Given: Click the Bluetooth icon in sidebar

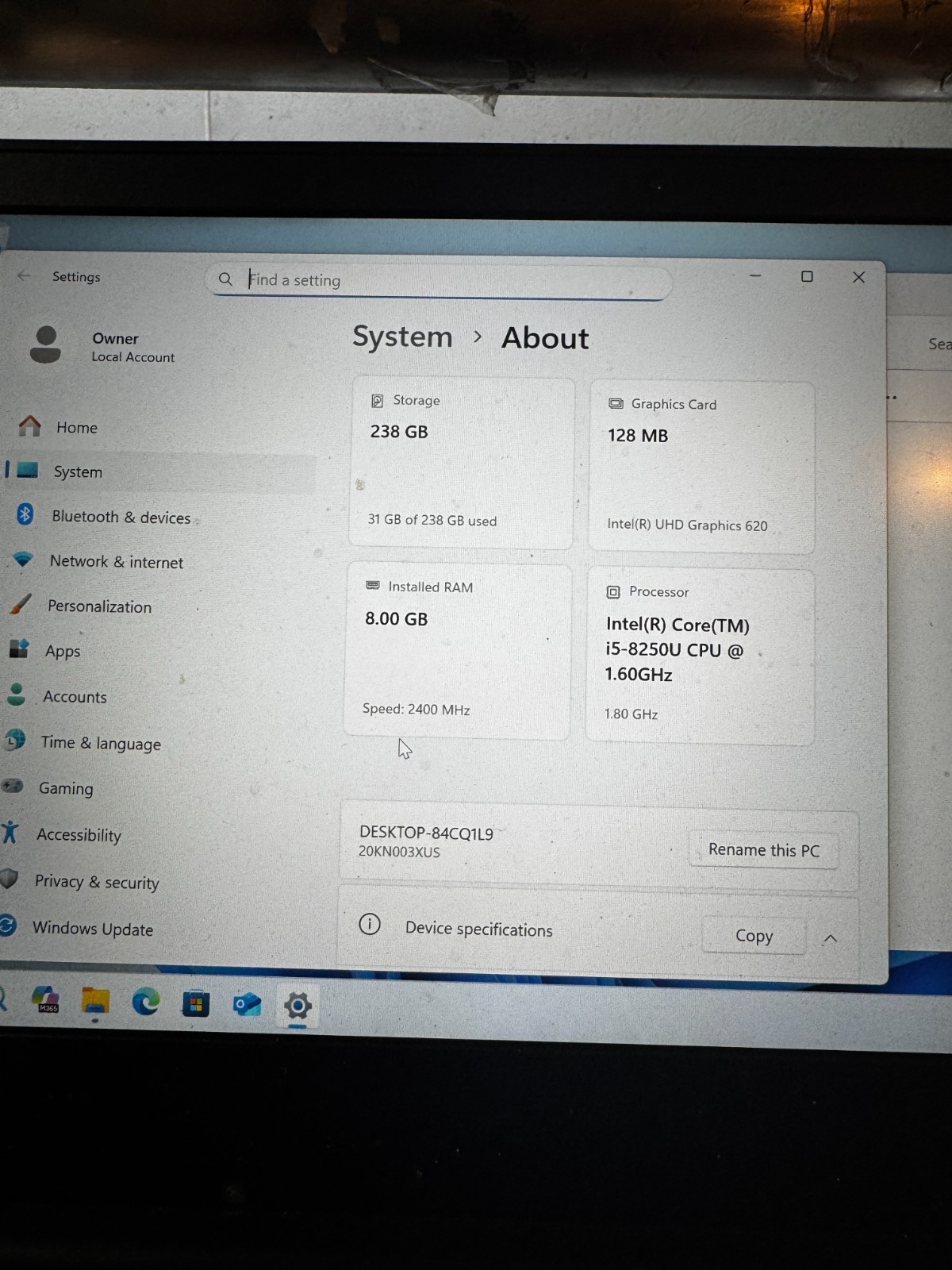Looking at the screenshot, I should pyautogui.click(x=25, y=514).
